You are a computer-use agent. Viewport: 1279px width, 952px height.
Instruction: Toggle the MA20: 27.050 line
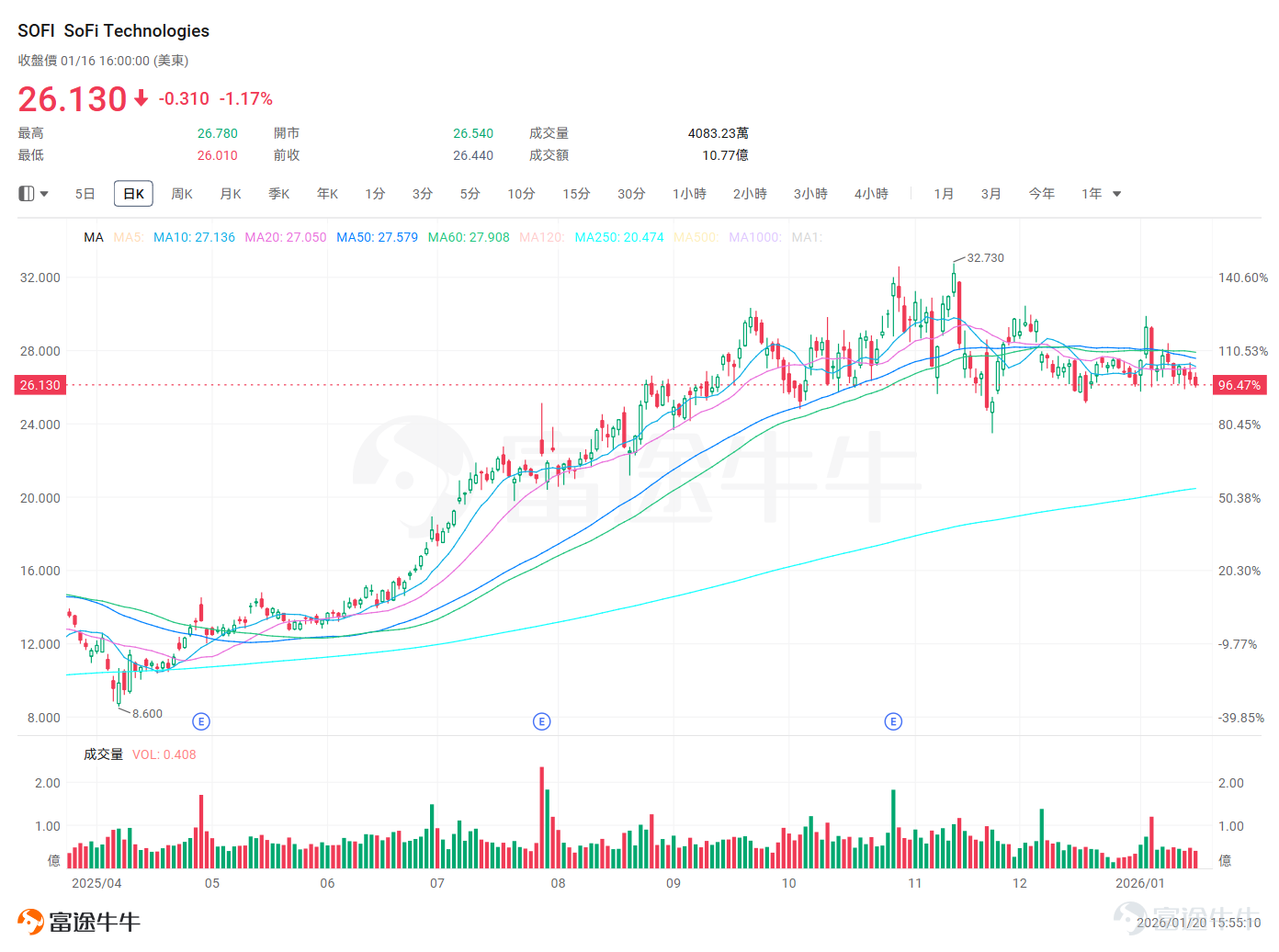tap(286, 237)
